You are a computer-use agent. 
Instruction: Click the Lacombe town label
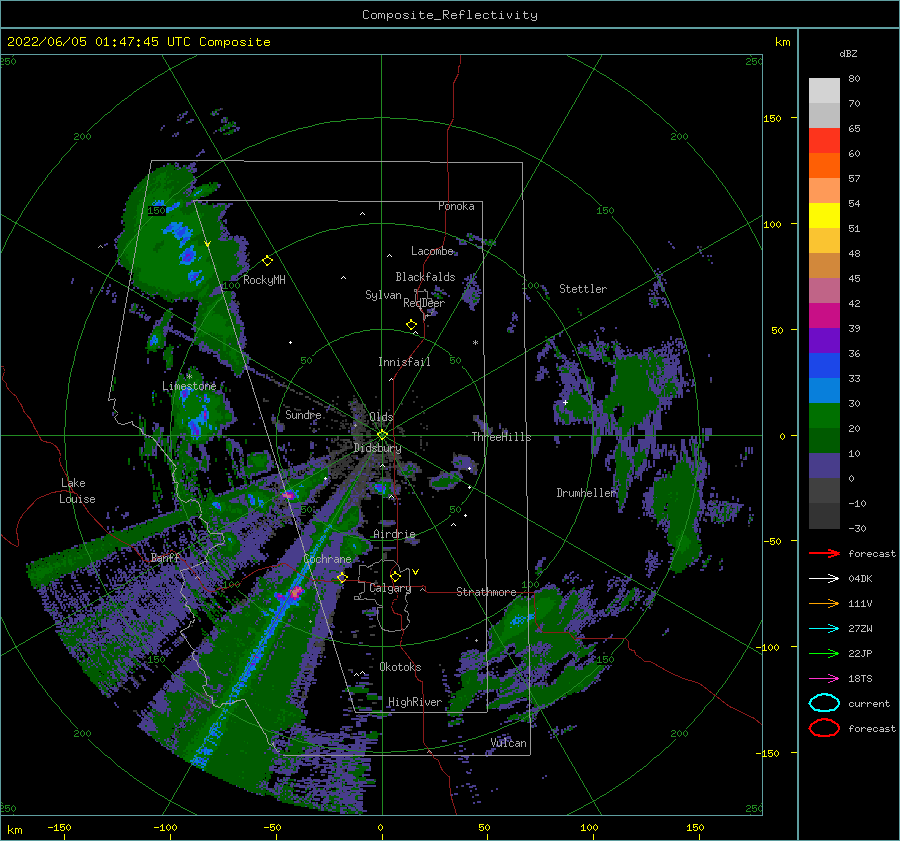(432, 251)
